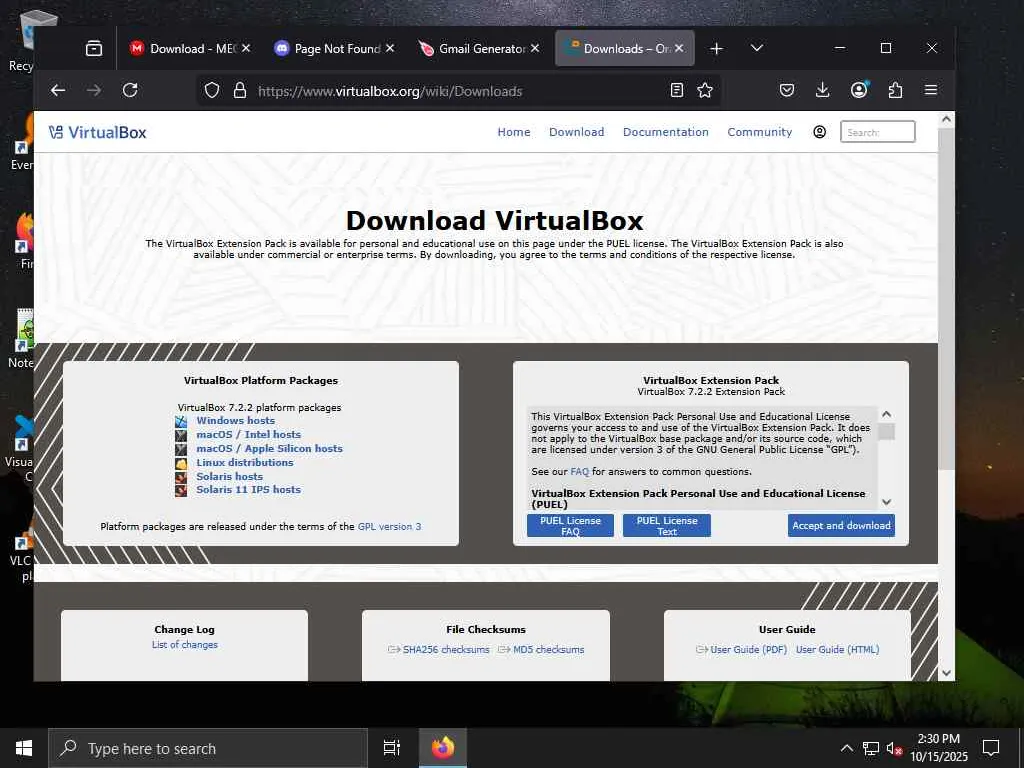Open macOS / Intel hosts link
Screen dimensions: 1024x768
point(249,434)
